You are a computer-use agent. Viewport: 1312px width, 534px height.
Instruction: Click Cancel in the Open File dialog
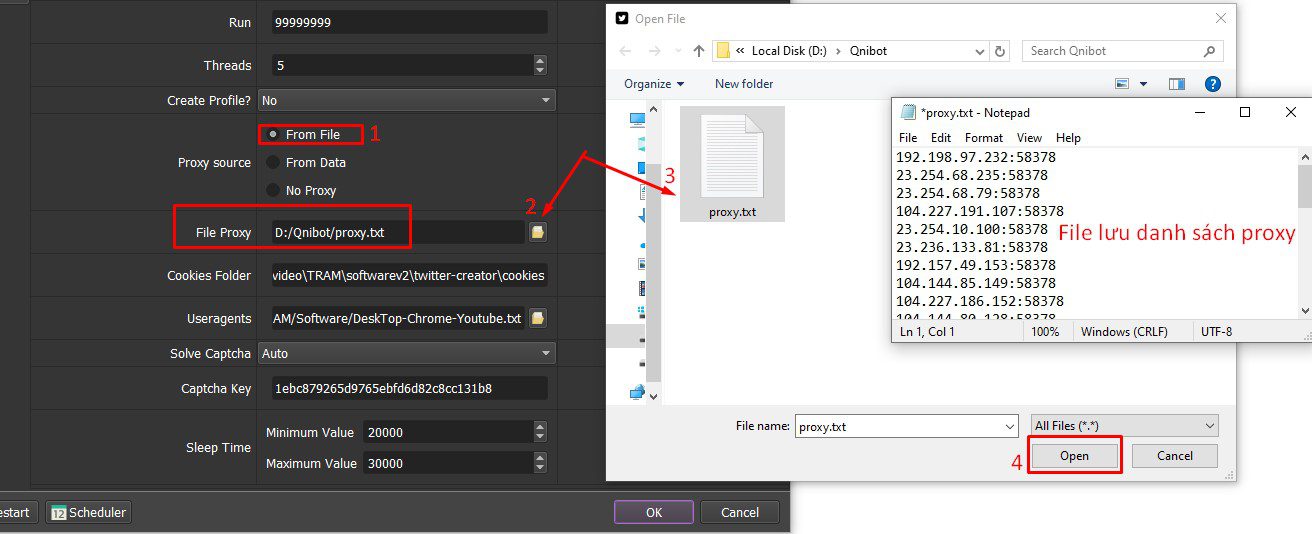tap(1175, 455)
